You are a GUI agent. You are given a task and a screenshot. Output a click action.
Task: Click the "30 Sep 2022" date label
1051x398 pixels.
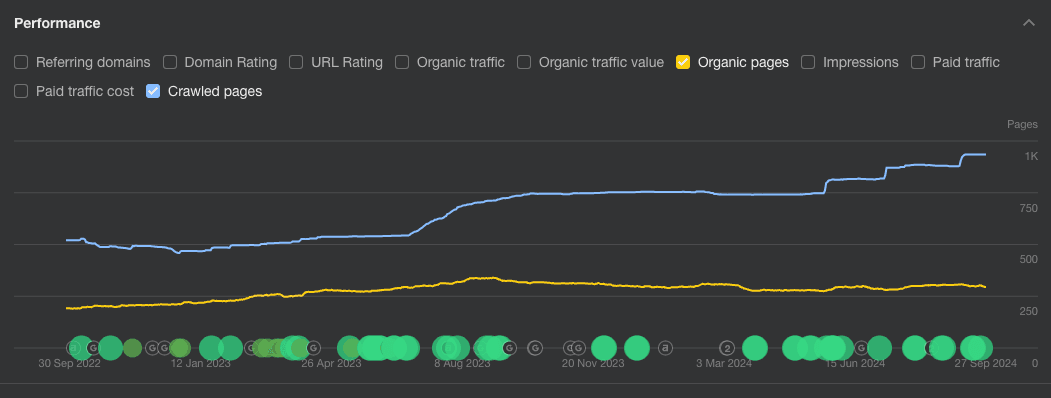coord(70,364)
